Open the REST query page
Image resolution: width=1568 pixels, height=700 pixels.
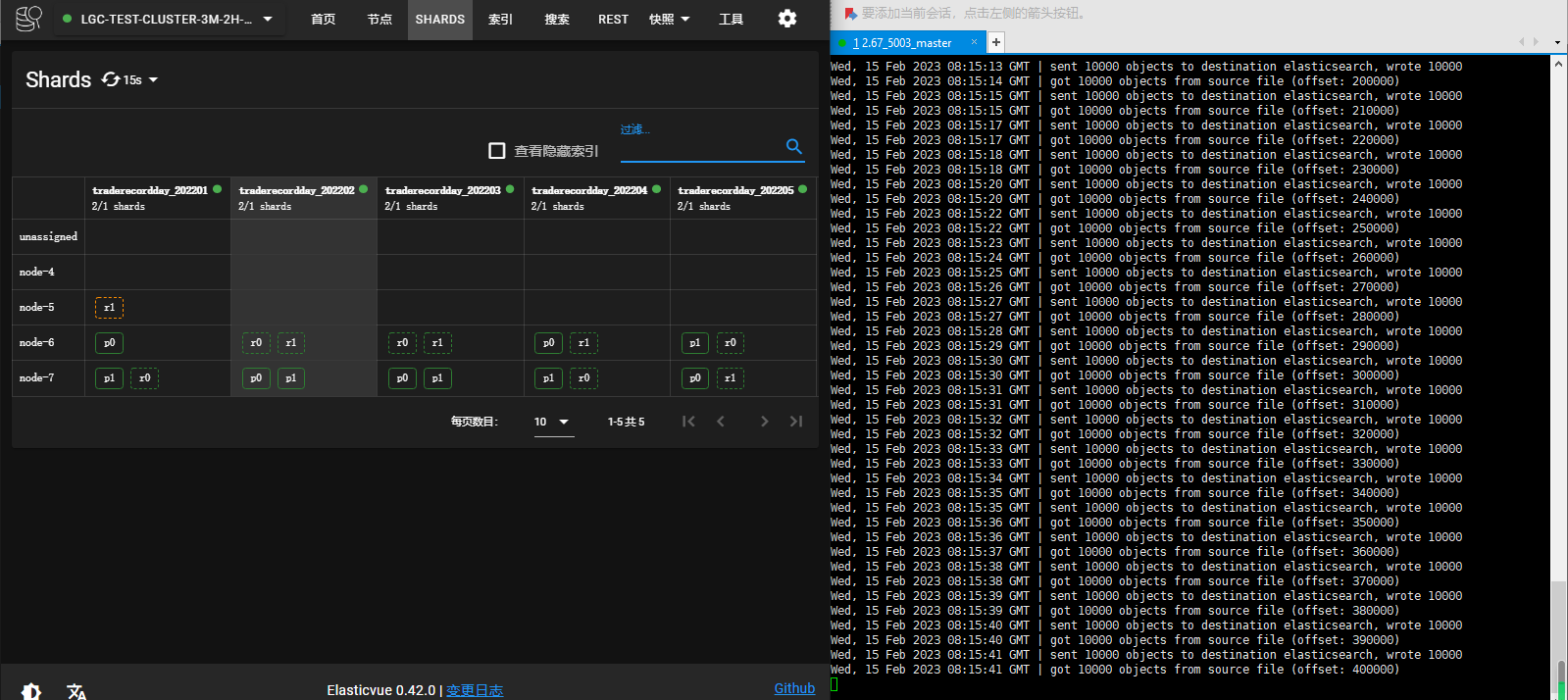pyautogui.click(x=614, y=20)
